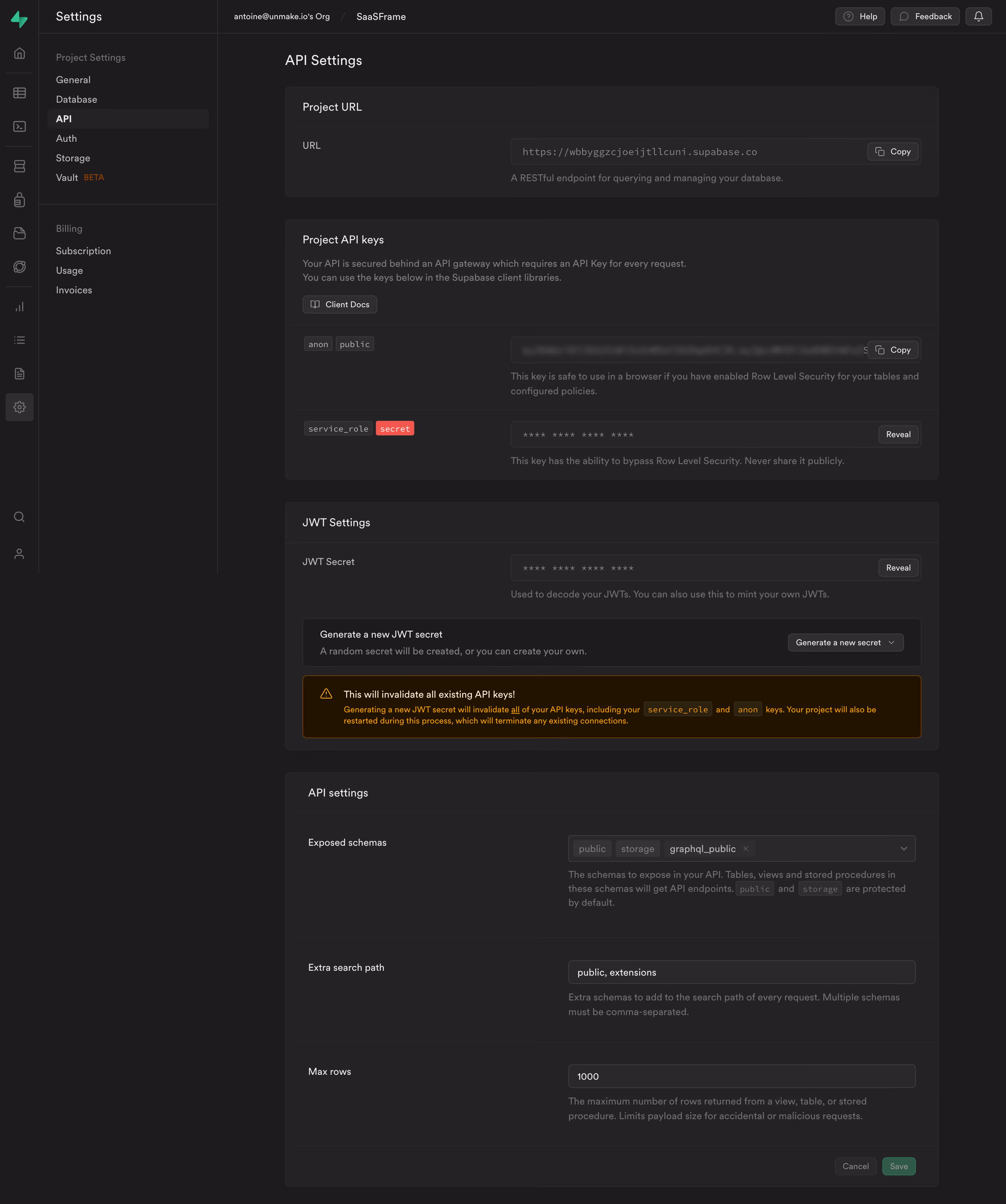Open the Storage bucket icon

coord(20,233)
